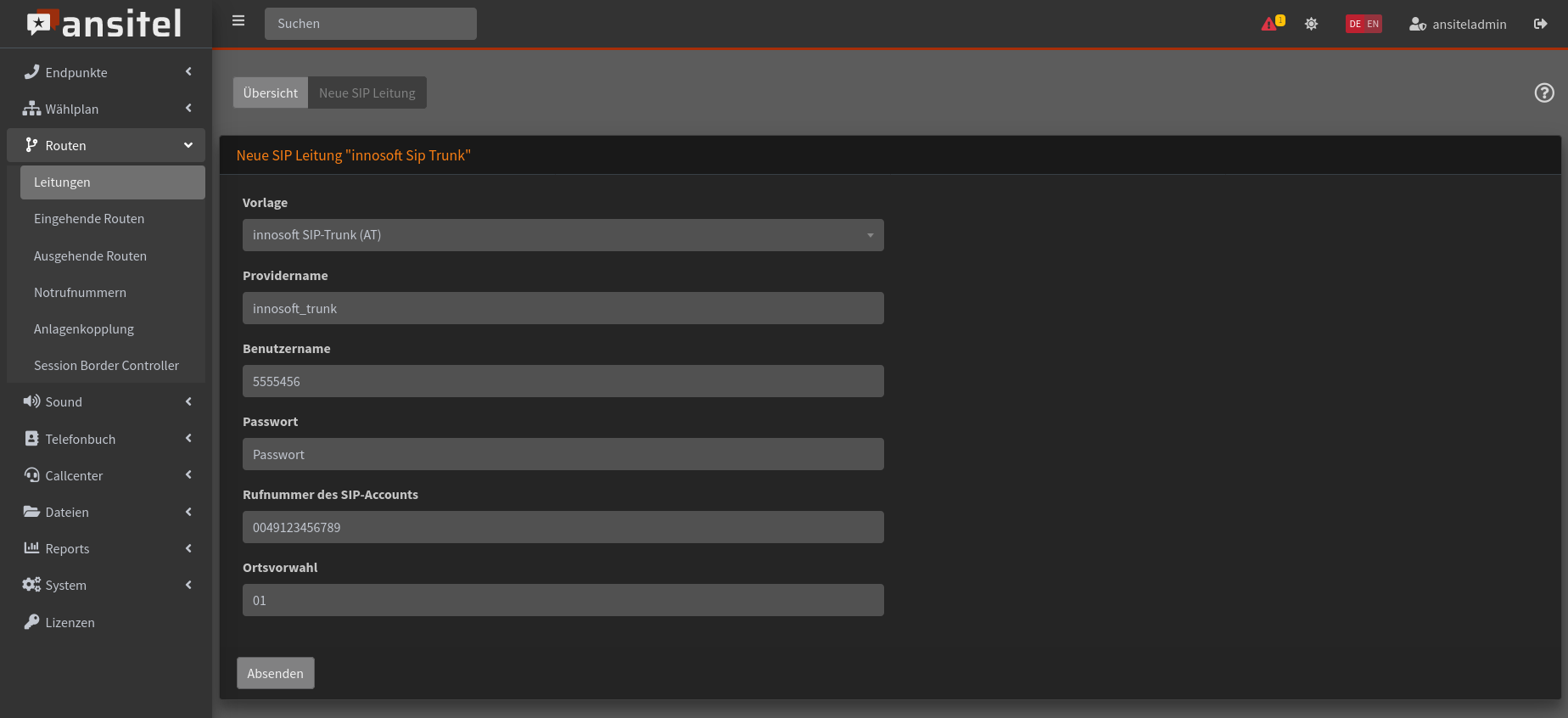Open the Vorlage dropdown

(563, 235)
